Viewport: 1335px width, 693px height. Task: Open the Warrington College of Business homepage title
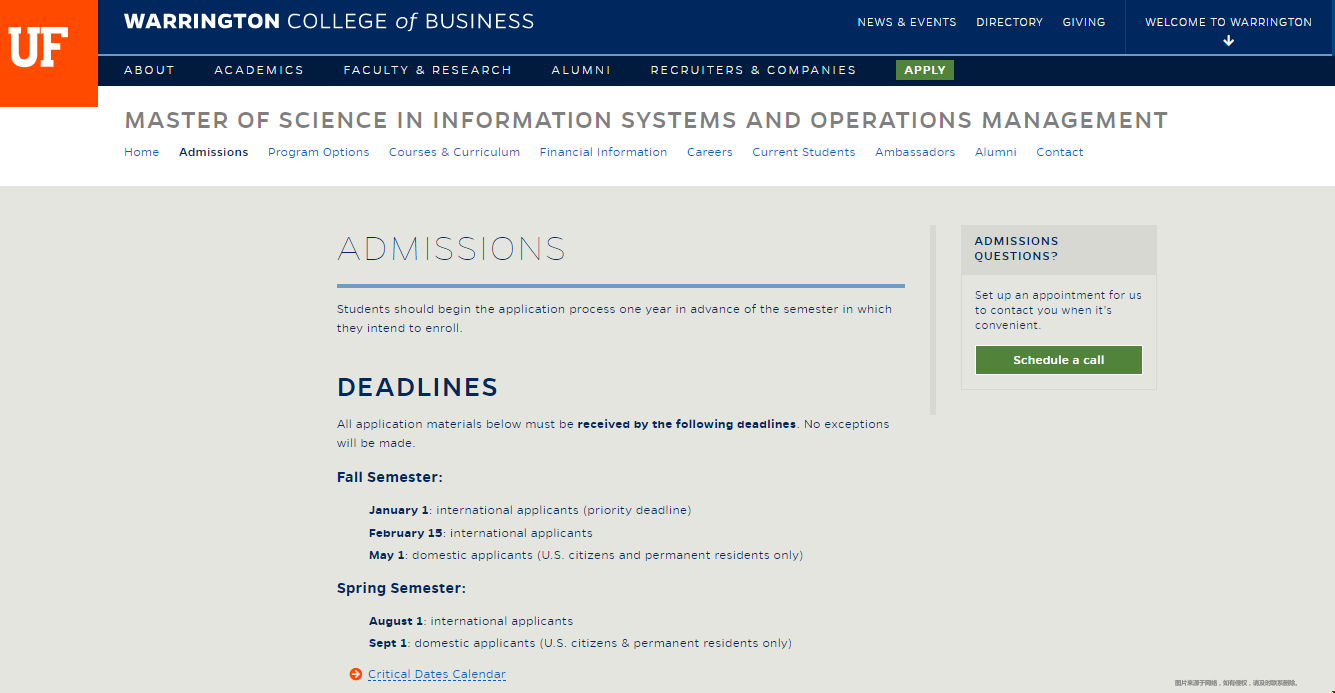click(x=329, y=21)
